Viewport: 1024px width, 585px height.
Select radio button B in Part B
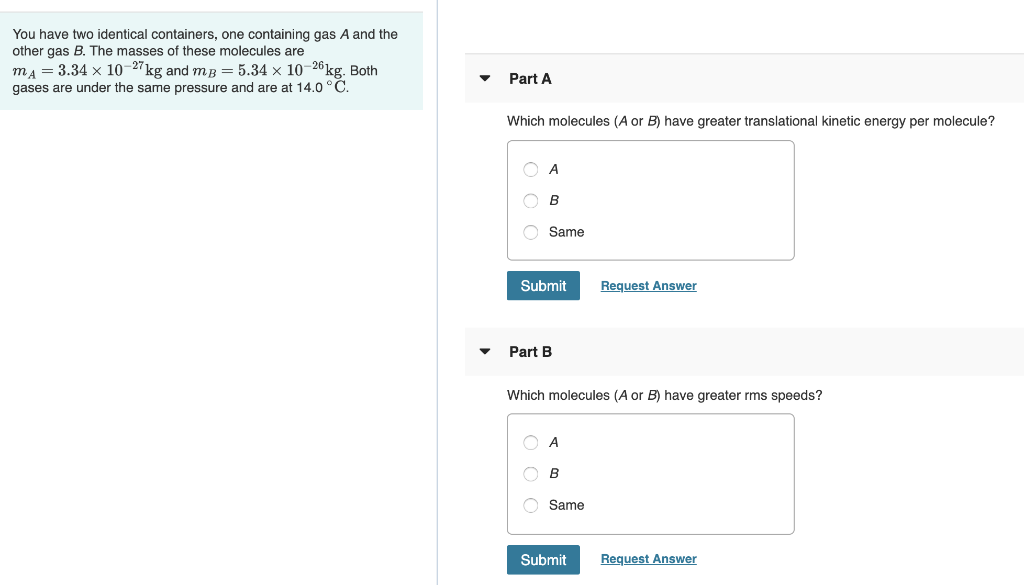tap(531, 473)
